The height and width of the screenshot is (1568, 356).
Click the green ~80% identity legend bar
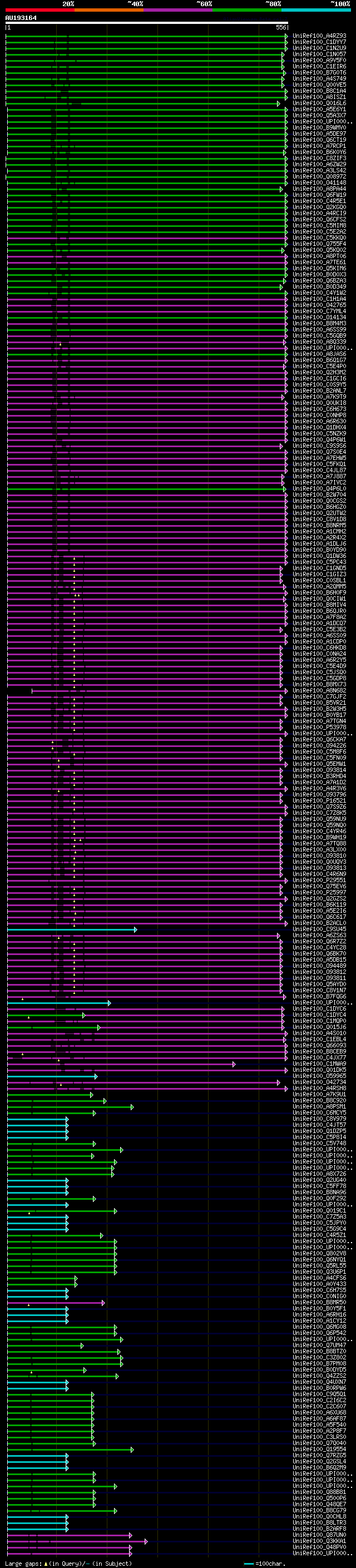click(x=247, y=10)
